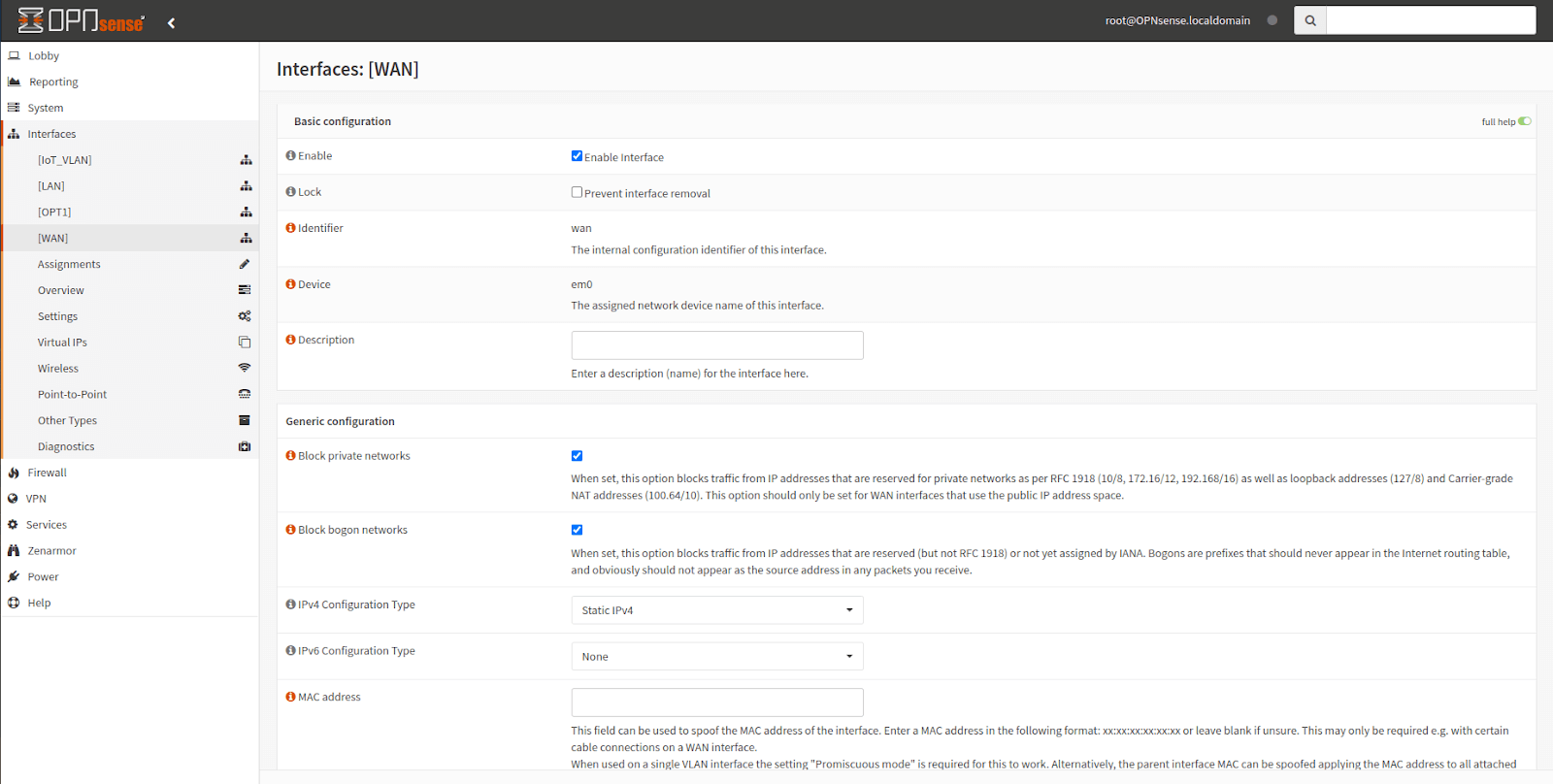Click the info icon next to Device

click(x=290, y=284)
